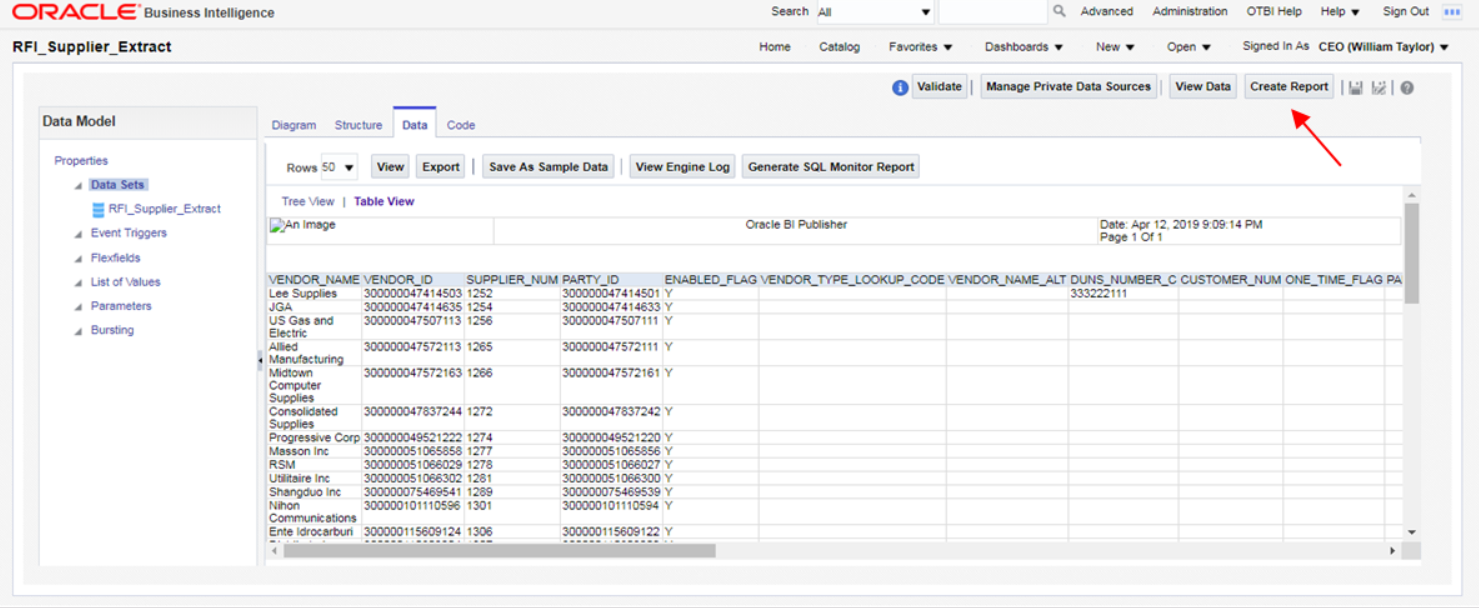Open help using the question mark icon
Image resolution: width=1479 pixels, height=608 pixels.
click(1406, 87)
